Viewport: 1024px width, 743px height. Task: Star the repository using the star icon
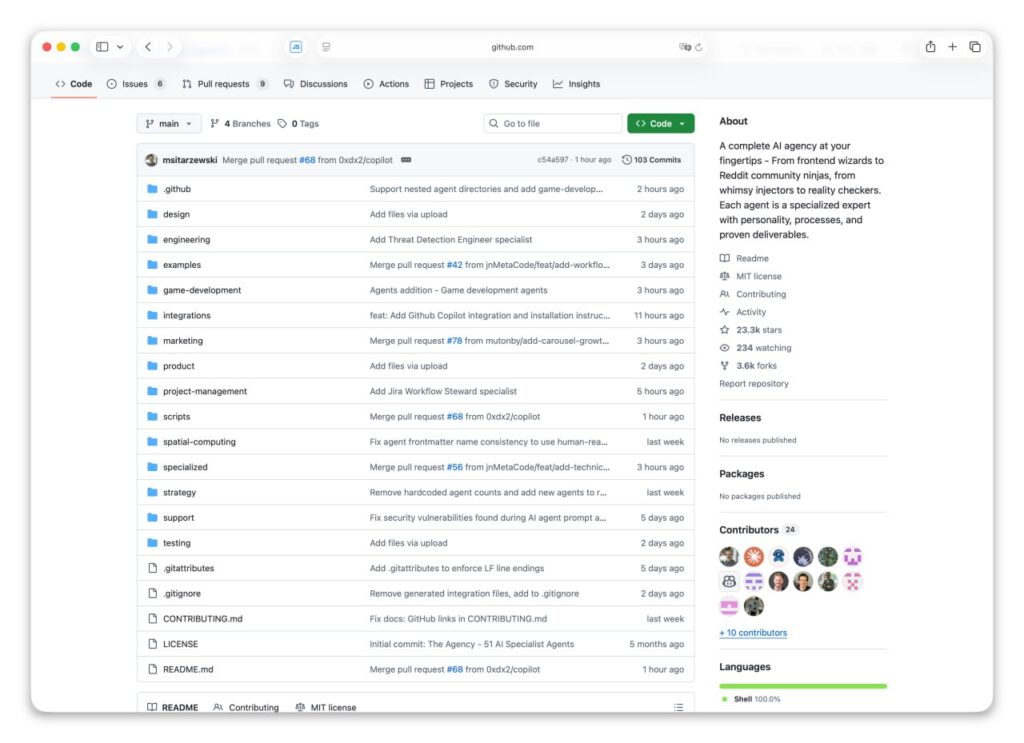(x=725, y=329)
